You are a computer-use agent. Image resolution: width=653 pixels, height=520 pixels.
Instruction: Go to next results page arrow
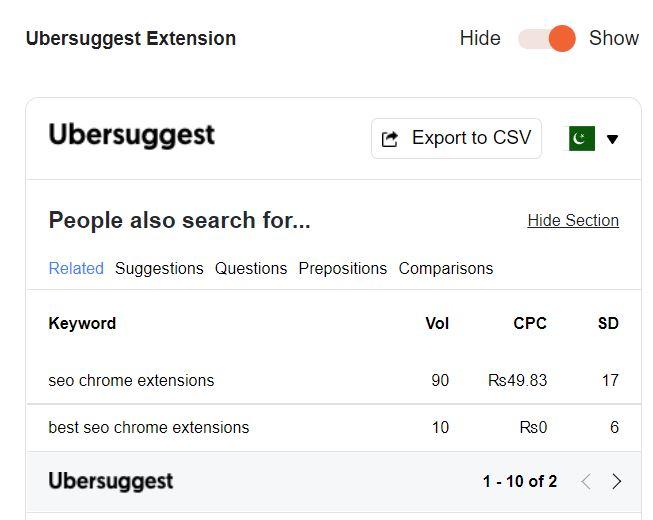click(x=617, y=481)
